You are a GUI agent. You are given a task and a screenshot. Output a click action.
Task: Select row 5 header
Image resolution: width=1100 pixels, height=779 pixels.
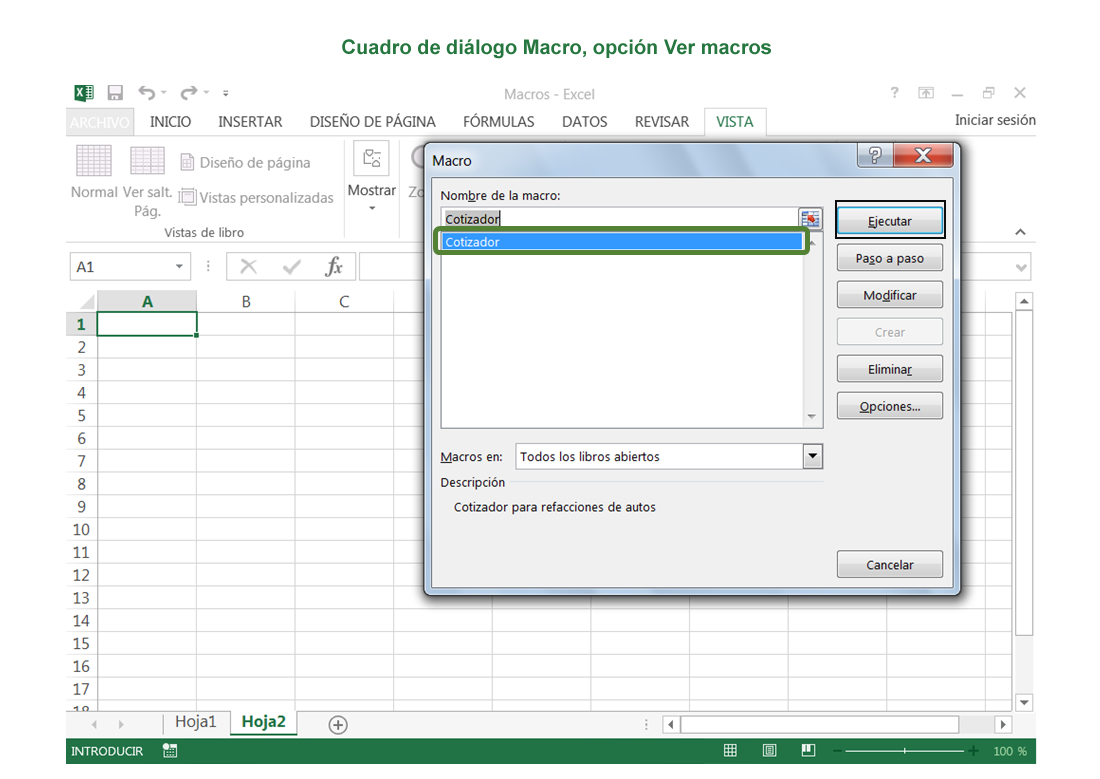tap(81, 416)
